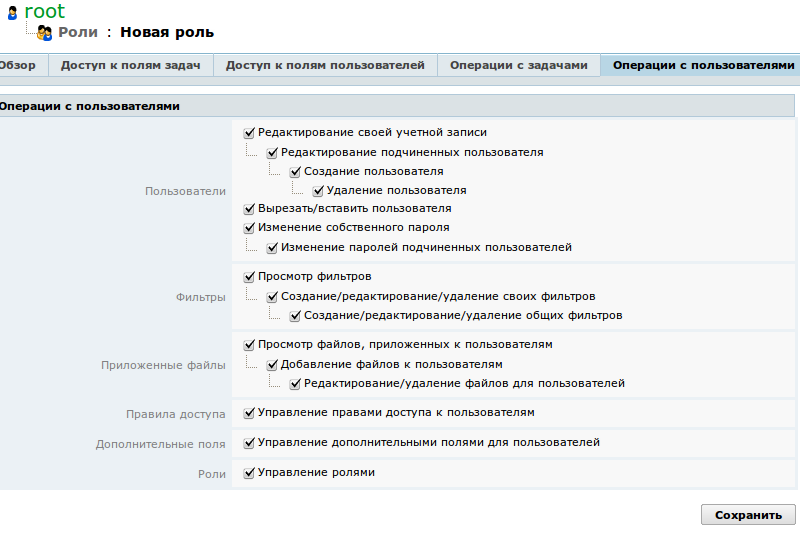Viewport: 800px width, 538px height.
Task: Uncheck Вырезать/вставить пользователя
Action: [x=250, y=209]
